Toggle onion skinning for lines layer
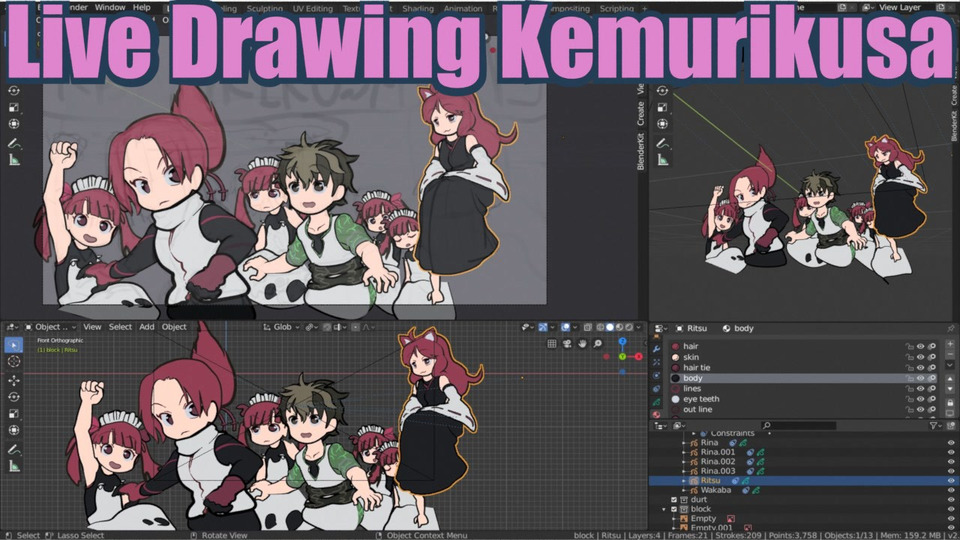The image size is (960, 540). pos(931,388)
